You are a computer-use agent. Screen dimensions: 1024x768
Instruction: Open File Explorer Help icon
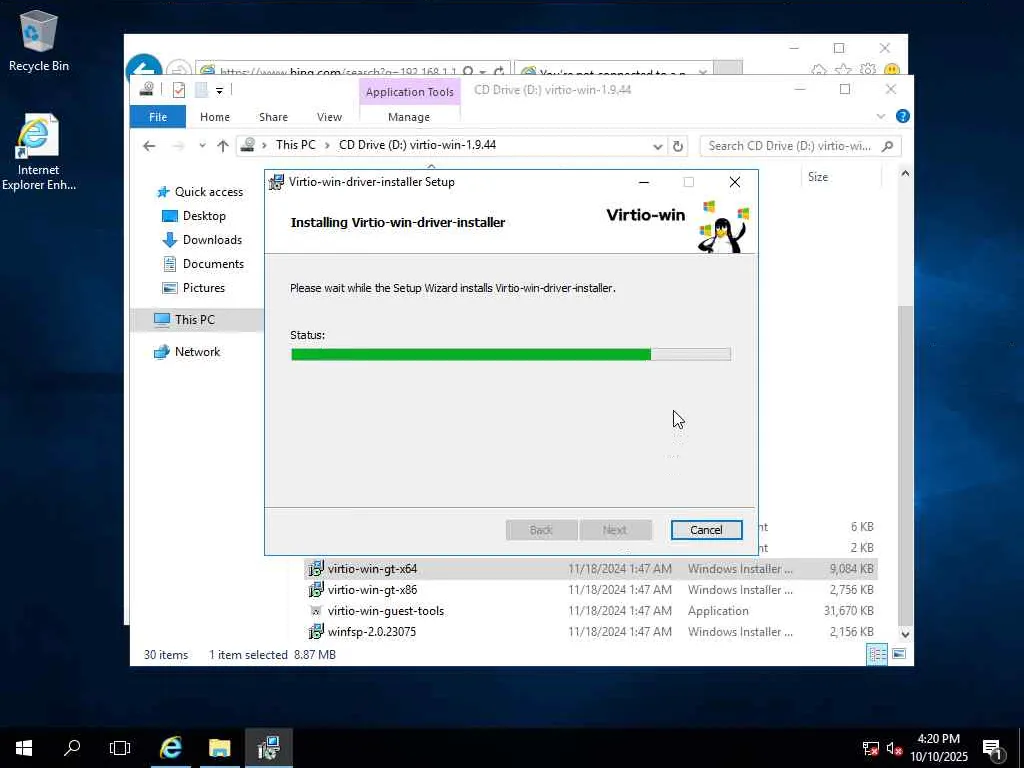pyautogui.click(x=903, y=116)
